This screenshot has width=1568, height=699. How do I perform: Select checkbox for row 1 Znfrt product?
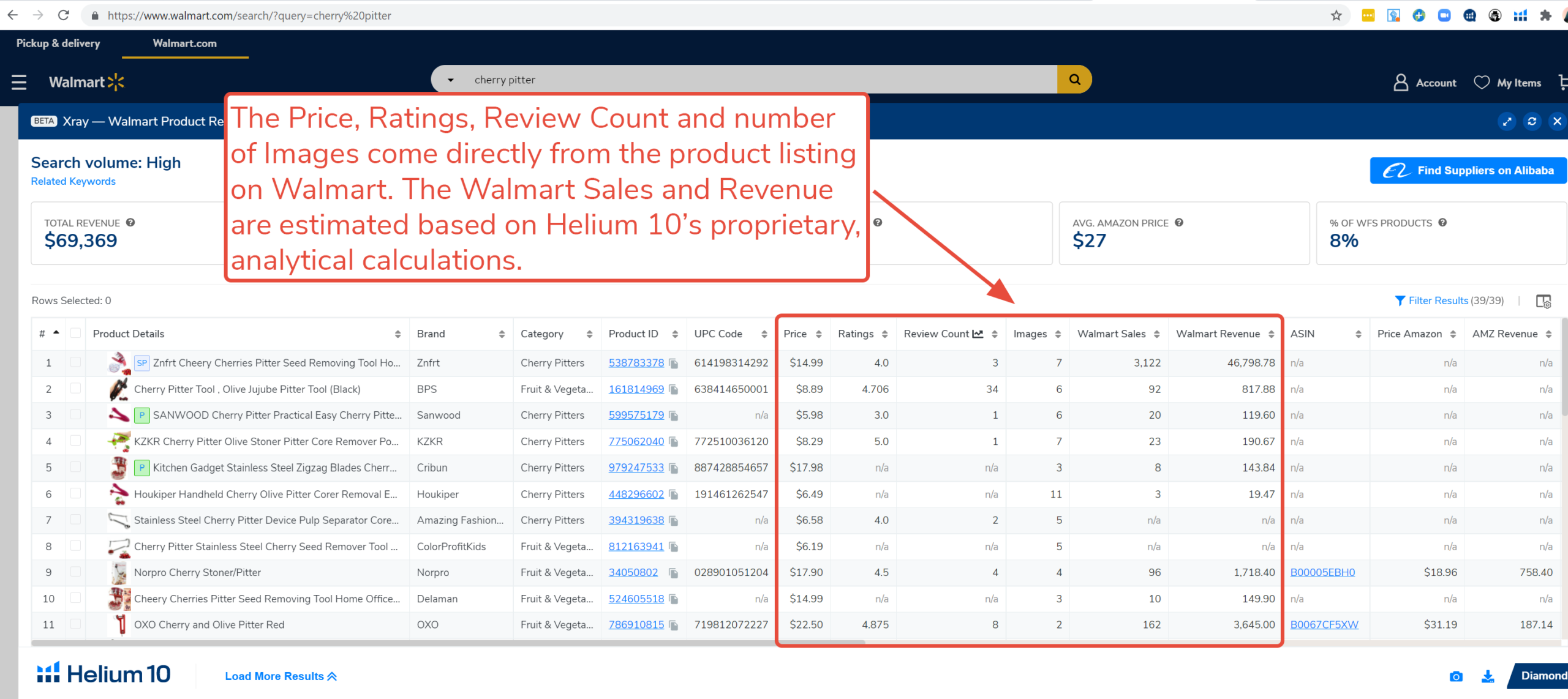tap(75, 362)
